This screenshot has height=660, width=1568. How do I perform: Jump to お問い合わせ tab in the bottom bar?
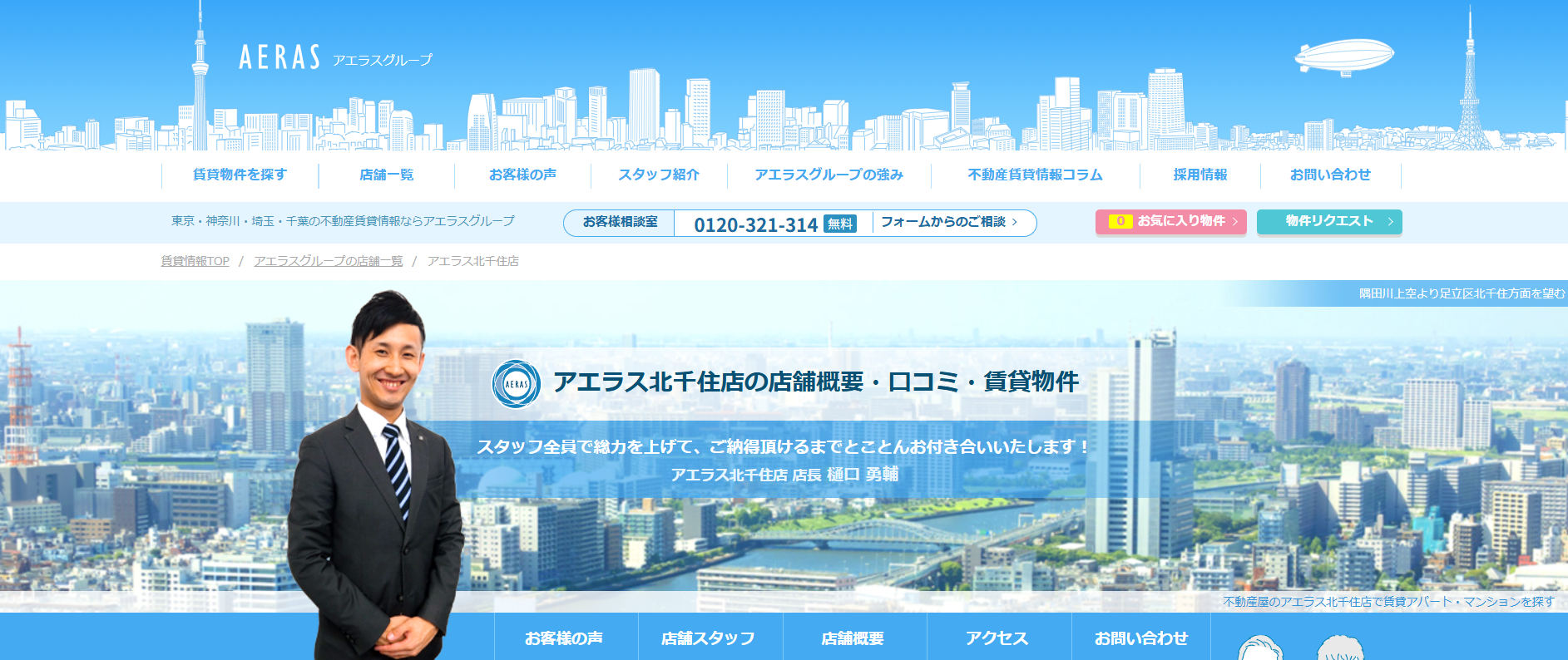pos(1140,638)
